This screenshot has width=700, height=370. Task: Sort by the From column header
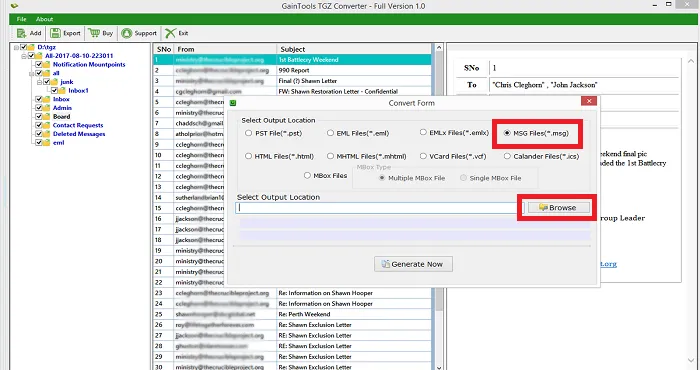tap(225, 49)
